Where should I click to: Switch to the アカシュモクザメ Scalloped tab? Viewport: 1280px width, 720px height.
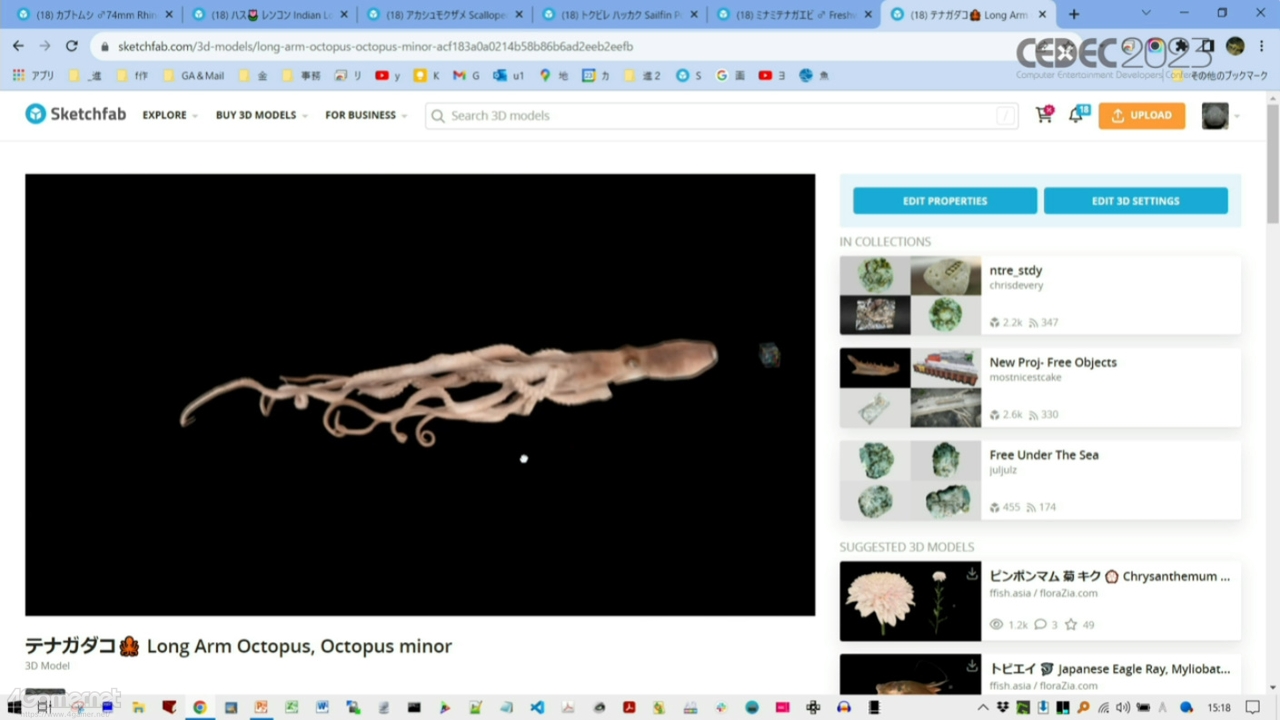point(445,15)
